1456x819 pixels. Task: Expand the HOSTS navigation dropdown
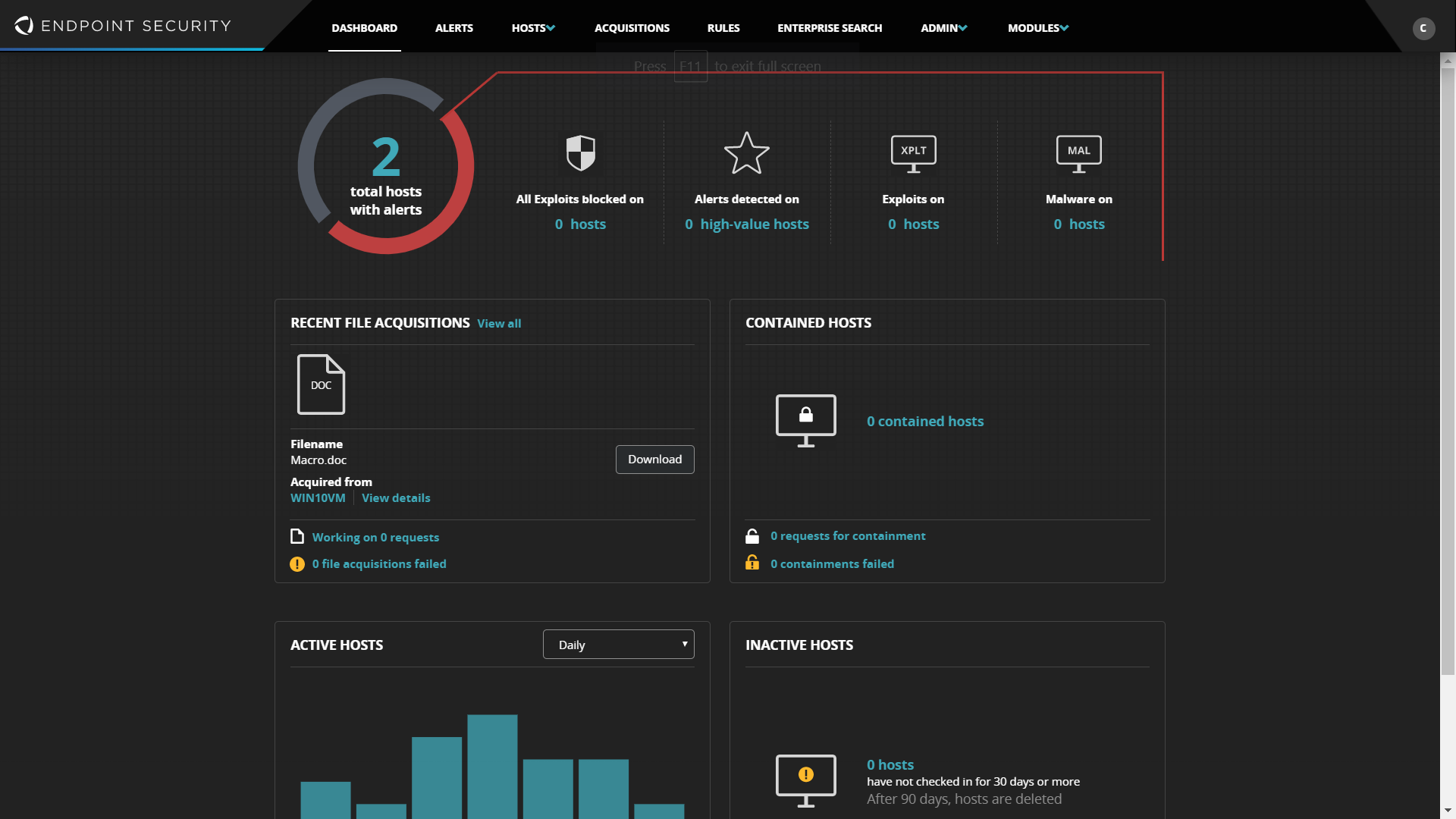(532, 27)
